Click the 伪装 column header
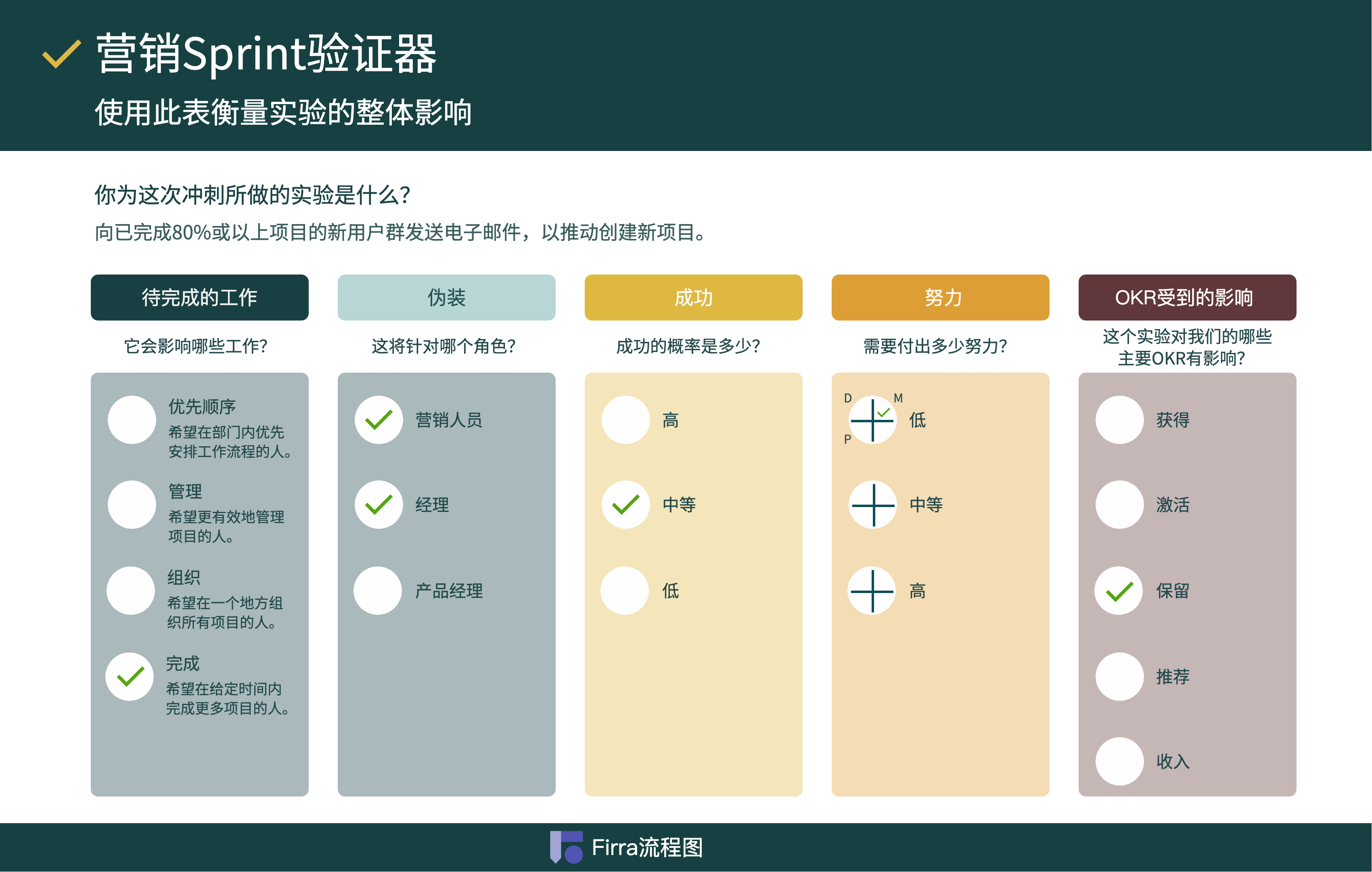The width and height of the screenshot is (1372, 872). pyautogui.click(x=446, y=298)
